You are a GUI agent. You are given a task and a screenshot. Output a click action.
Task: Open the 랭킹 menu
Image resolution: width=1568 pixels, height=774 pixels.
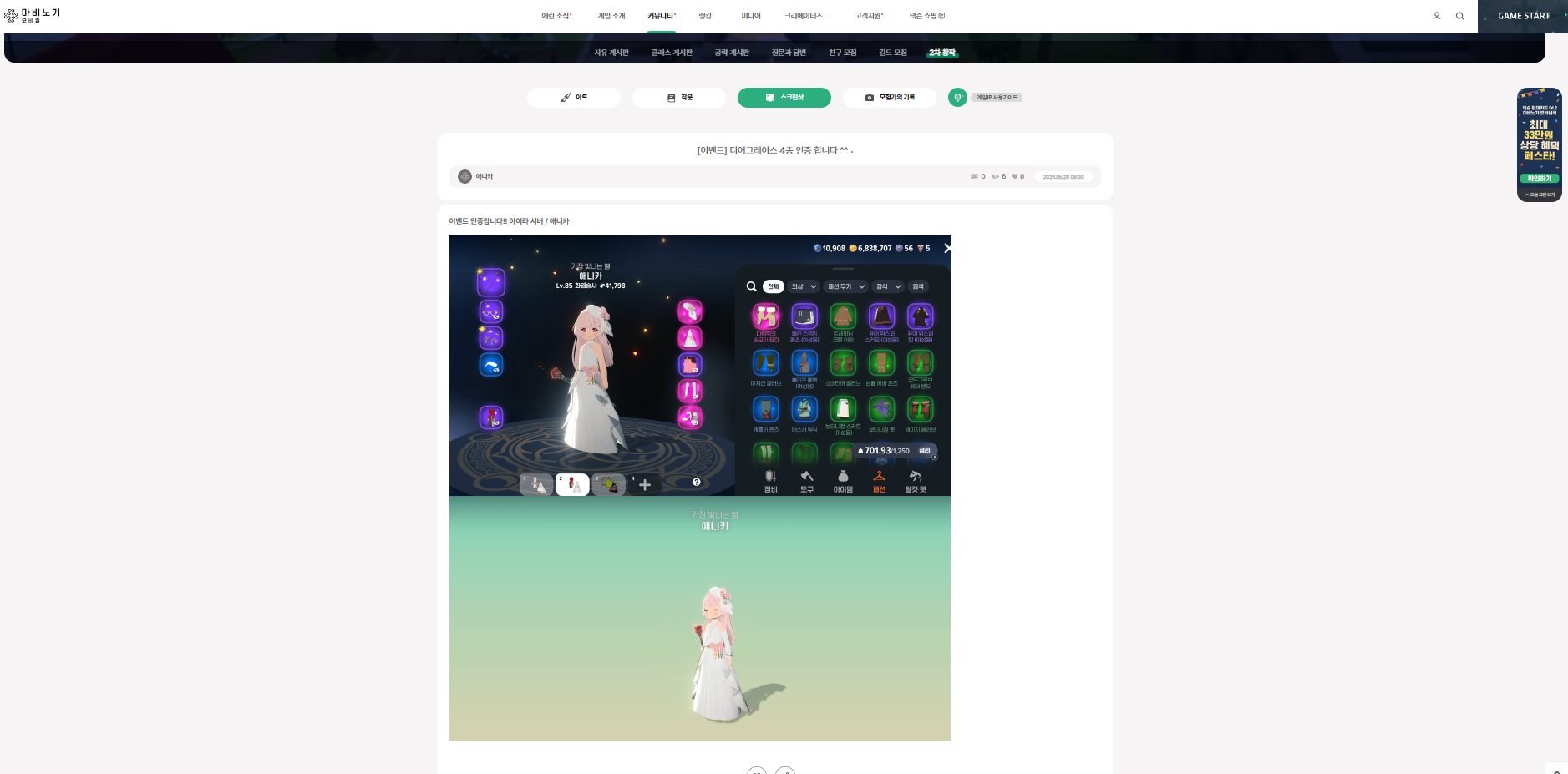pos(705,16)
